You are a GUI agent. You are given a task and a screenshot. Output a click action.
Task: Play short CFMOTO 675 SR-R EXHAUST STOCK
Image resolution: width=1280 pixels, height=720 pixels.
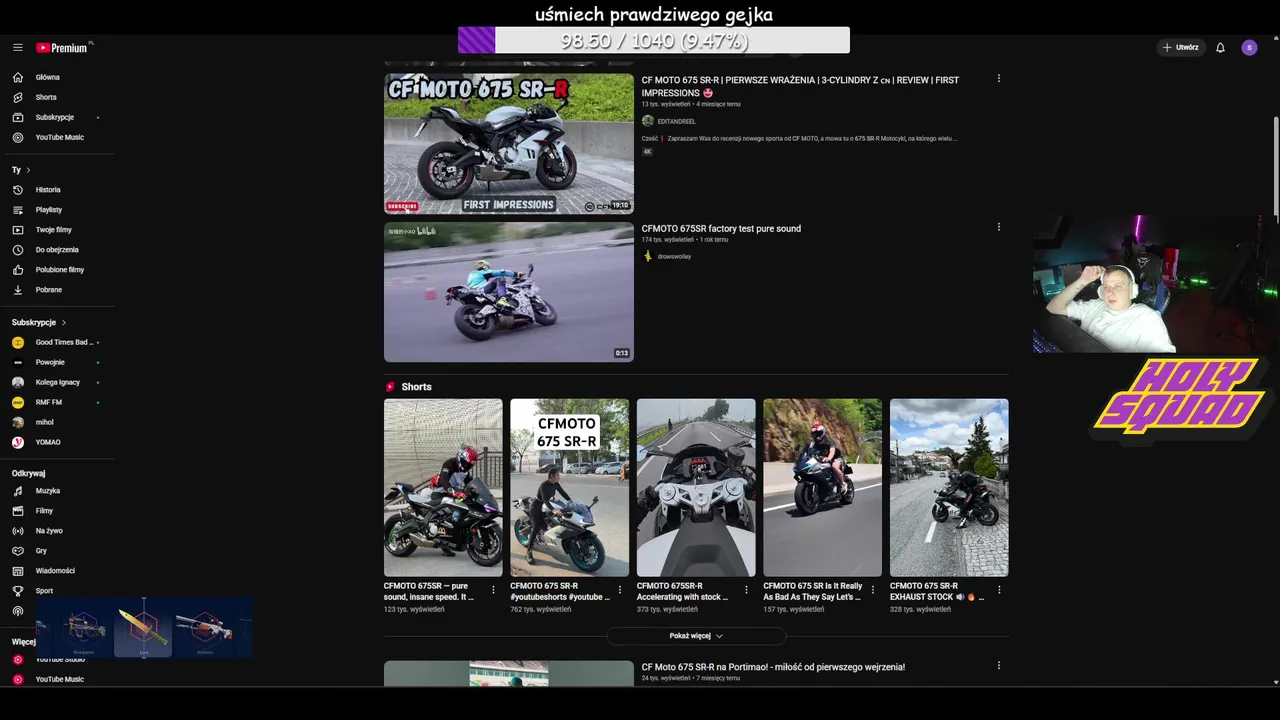[949, 488]
